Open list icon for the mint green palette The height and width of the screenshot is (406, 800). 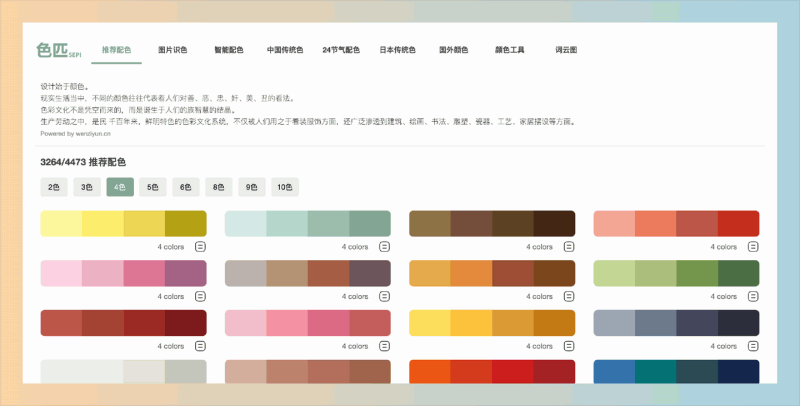385,247
